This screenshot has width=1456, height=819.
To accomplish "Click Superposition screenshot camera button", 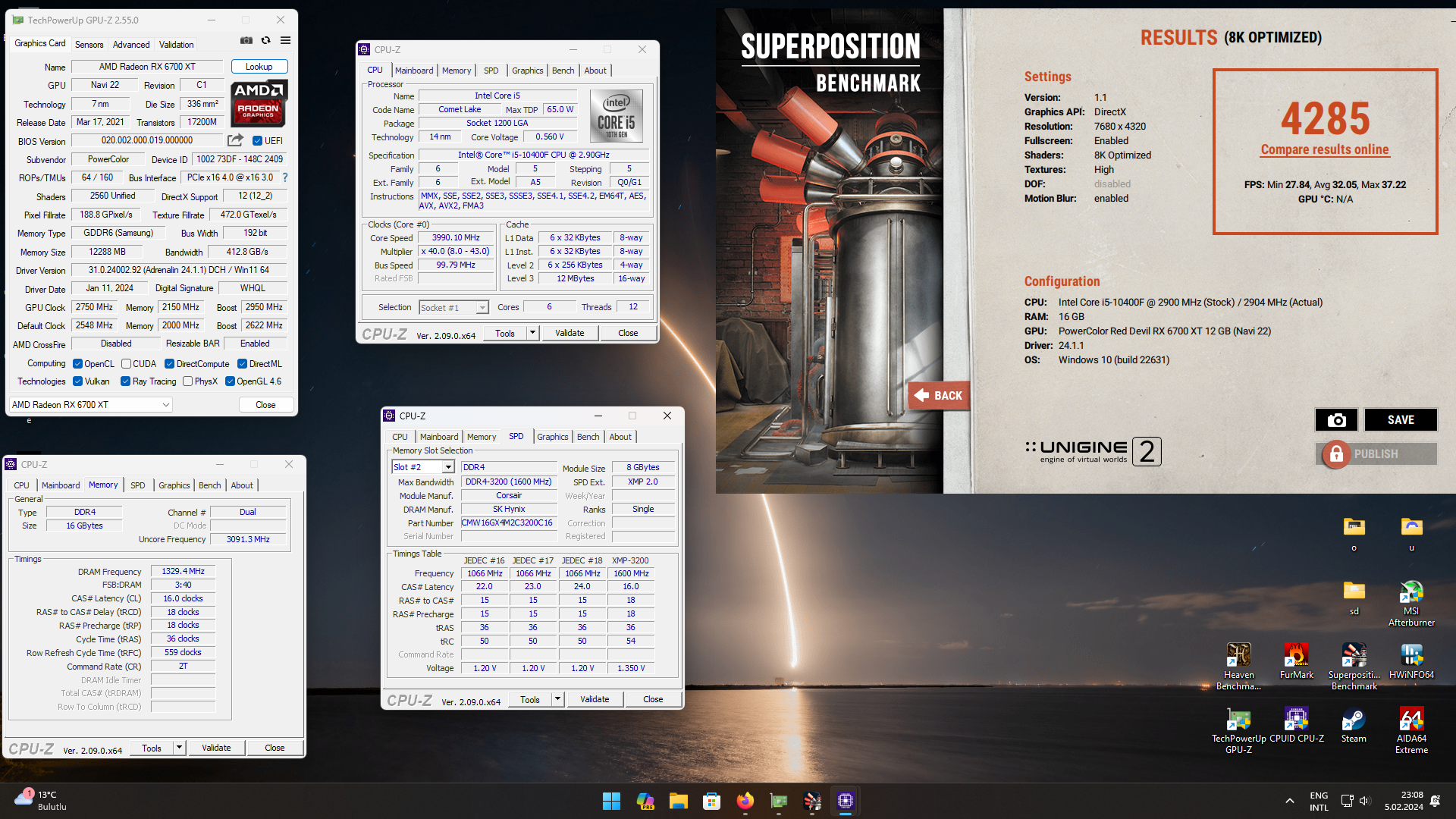I will point(1336,420).
